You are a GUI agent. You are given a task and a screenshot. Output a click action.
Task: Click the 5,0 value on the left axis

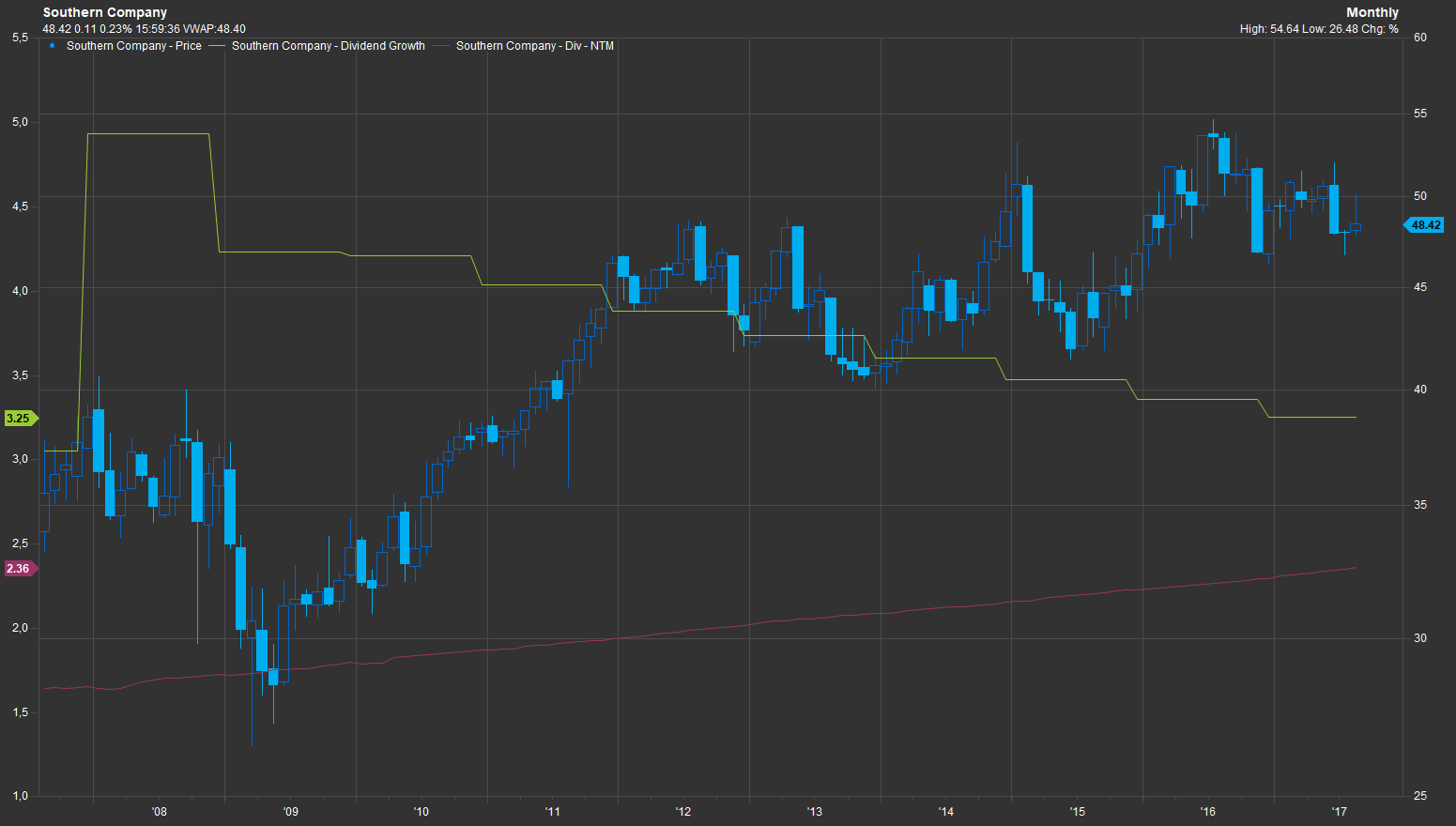pos(20,122)
